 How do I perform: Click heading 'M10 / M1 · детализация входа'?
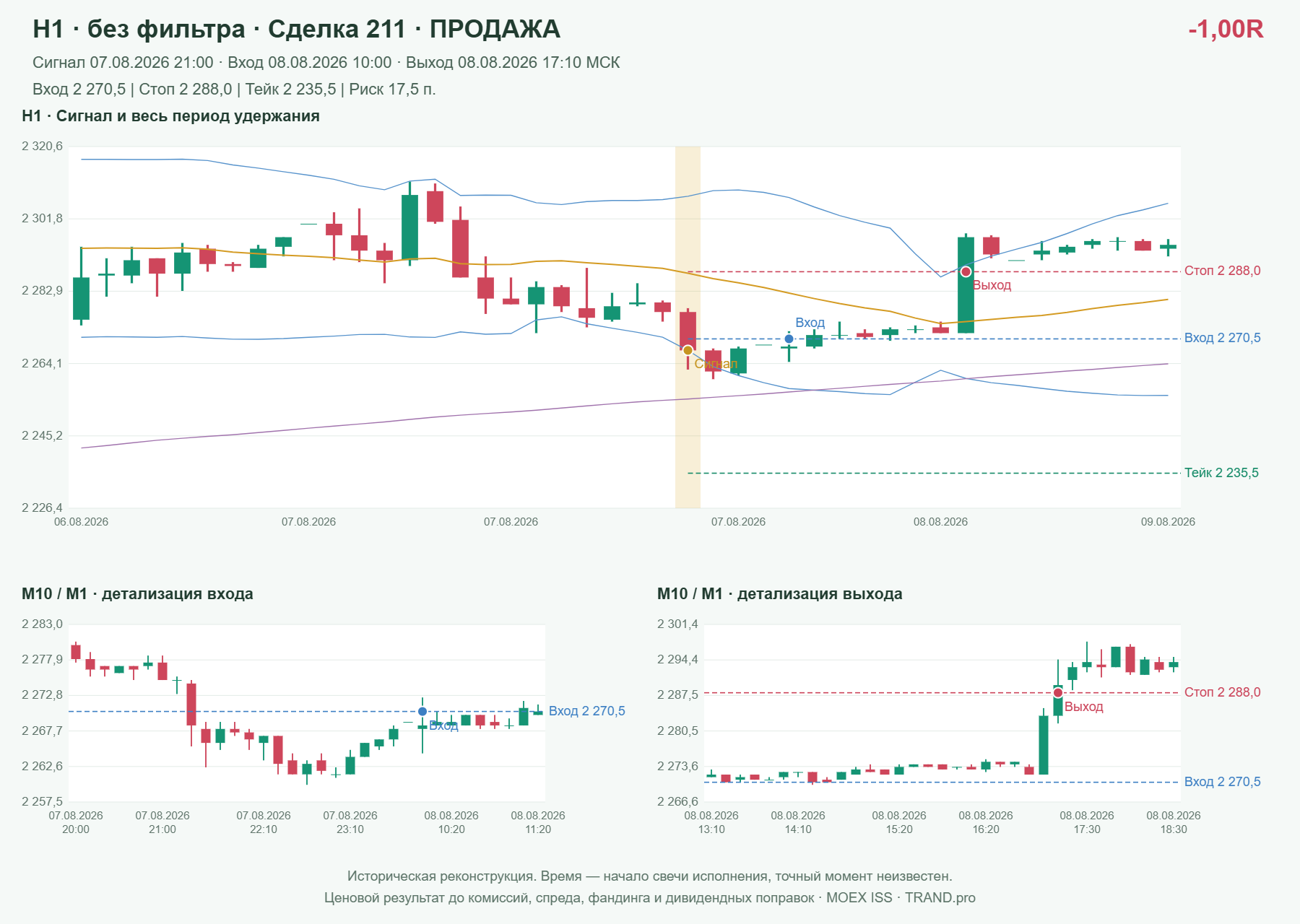tap(137, 594)
